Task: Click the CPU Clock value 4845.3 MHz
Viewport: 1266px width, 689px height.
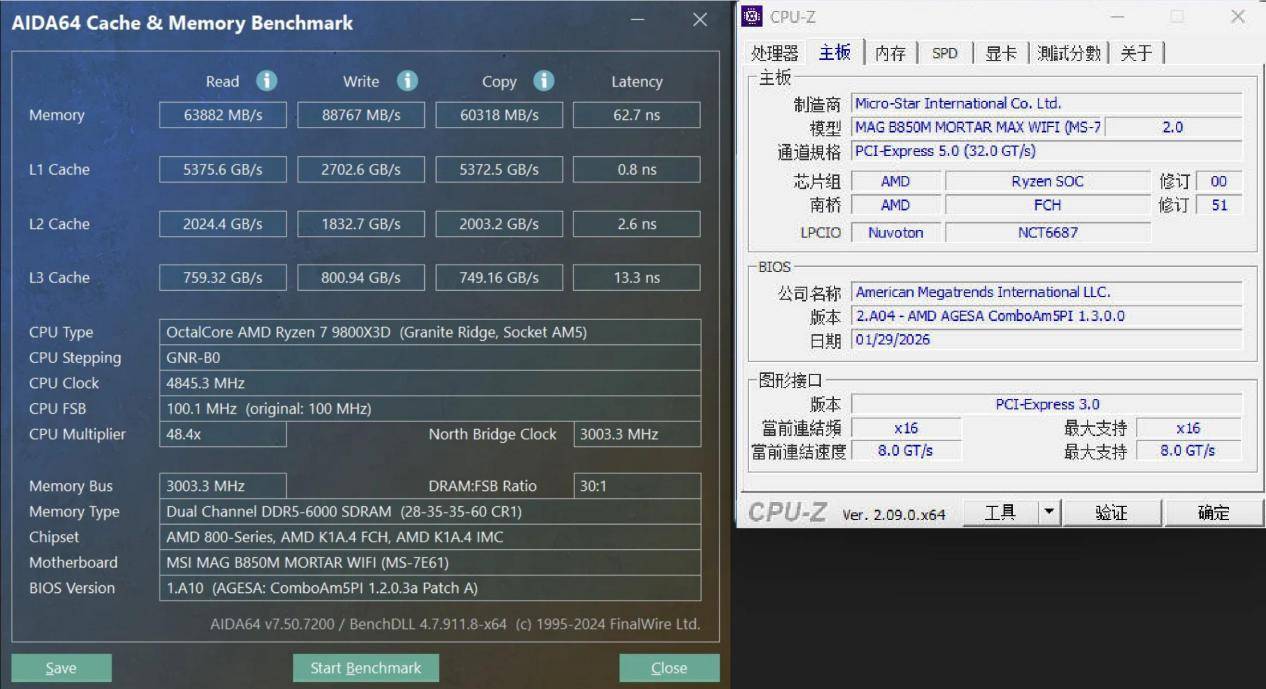Action: click(430, 383)
